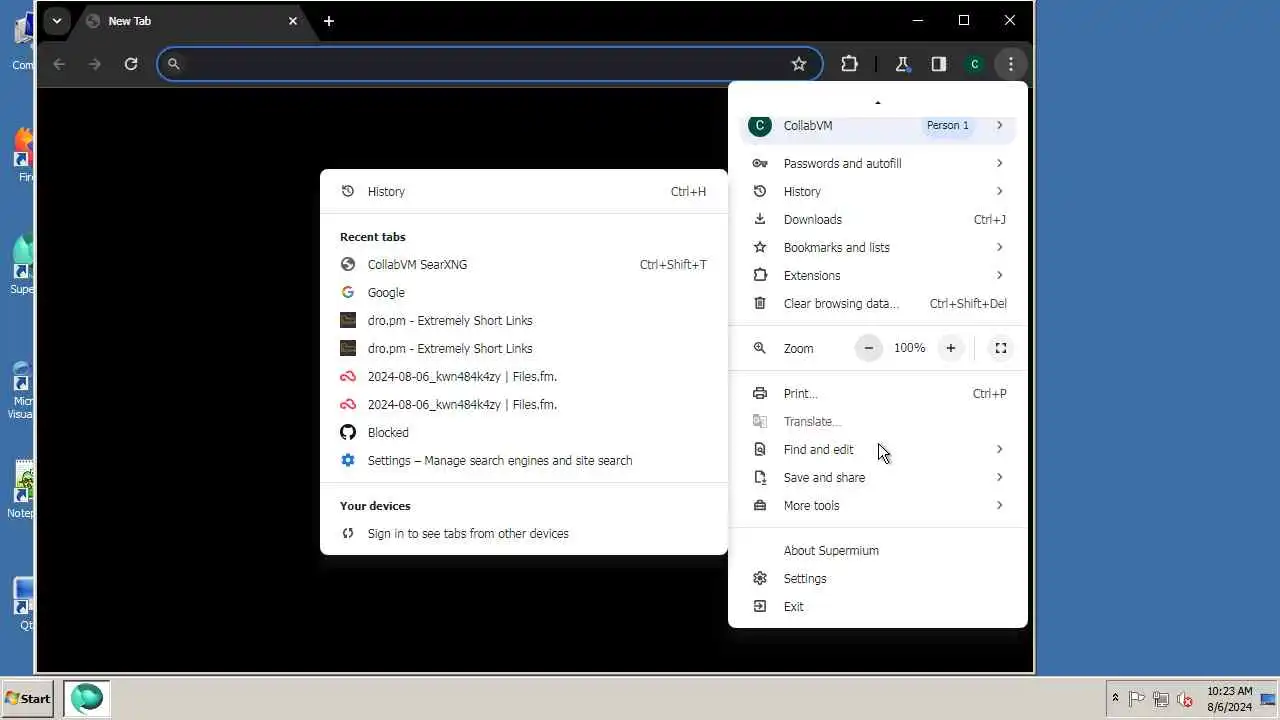Click the back navigation arrow

click(59, 64)
